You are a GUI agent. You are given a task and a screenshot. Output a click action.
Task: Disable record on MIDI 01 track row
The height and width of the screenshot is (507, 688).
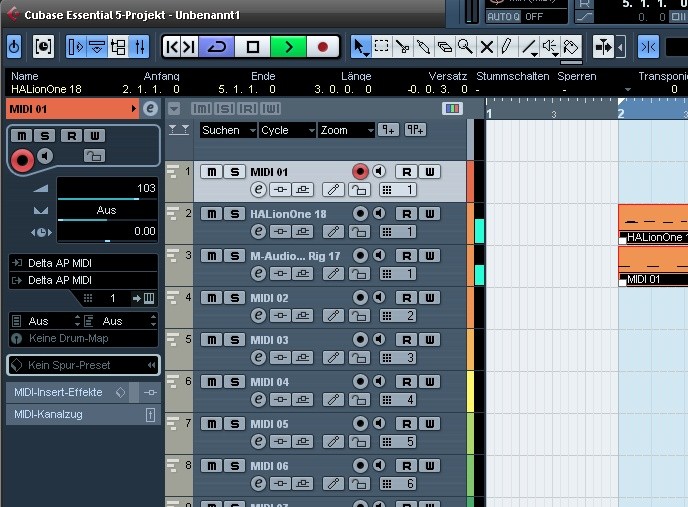point(360,171)
